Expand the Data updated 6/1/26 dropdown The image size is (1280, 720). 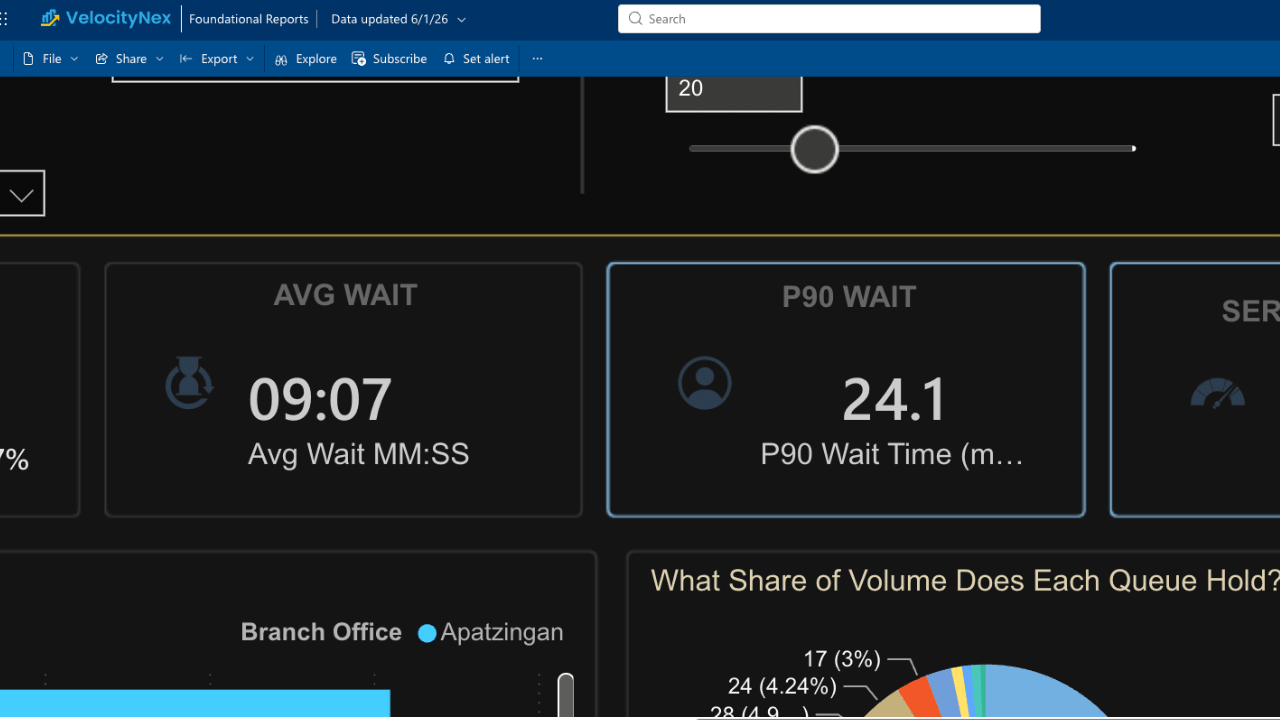point(398,19)
